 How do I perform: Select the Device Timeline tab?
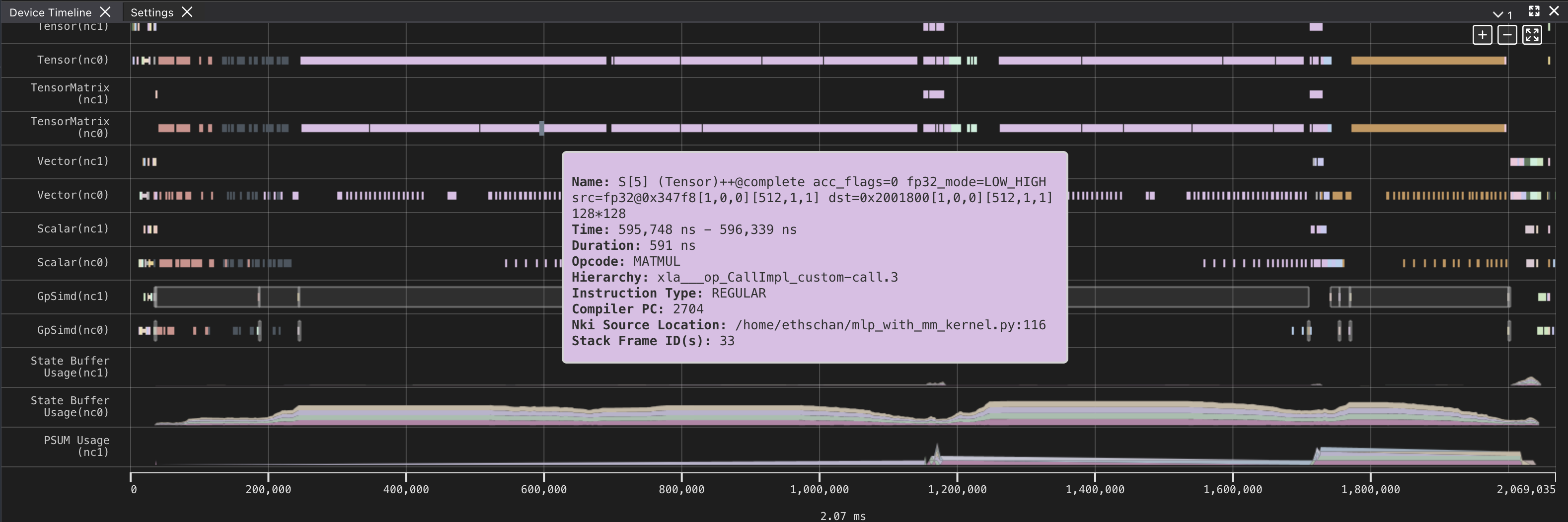click(51, 11)
